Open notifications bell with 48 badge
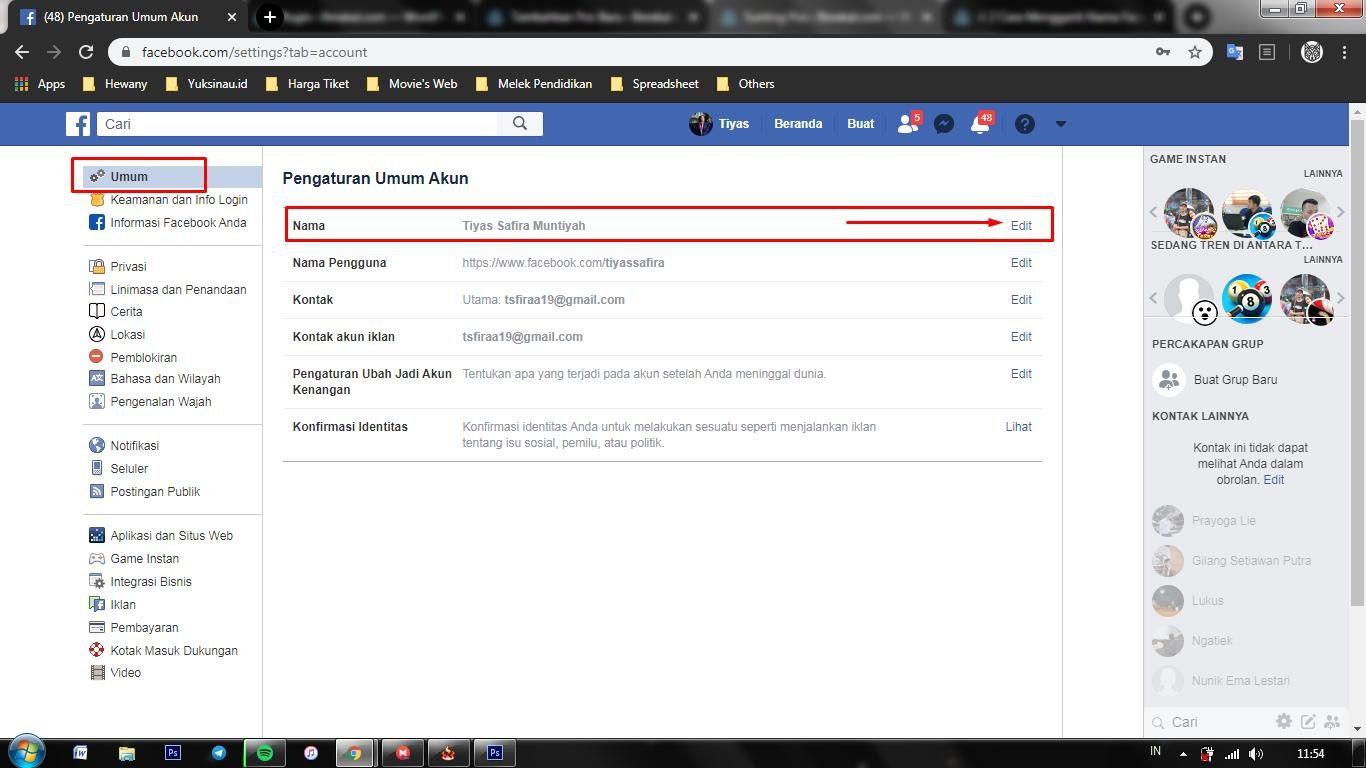This screenshot has height=768, width=1366. 981,124
